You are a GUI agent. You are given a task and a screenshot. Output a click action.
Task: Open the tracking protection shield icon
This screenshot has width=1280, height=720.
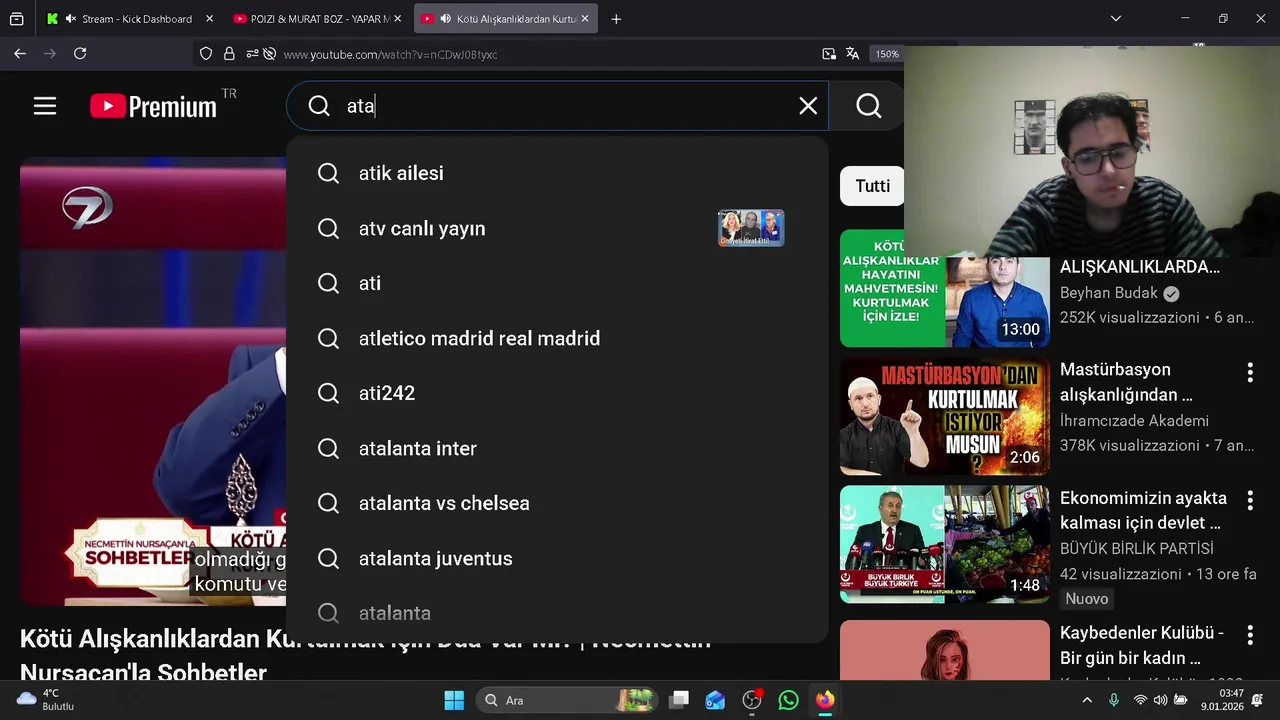[206, 54]
